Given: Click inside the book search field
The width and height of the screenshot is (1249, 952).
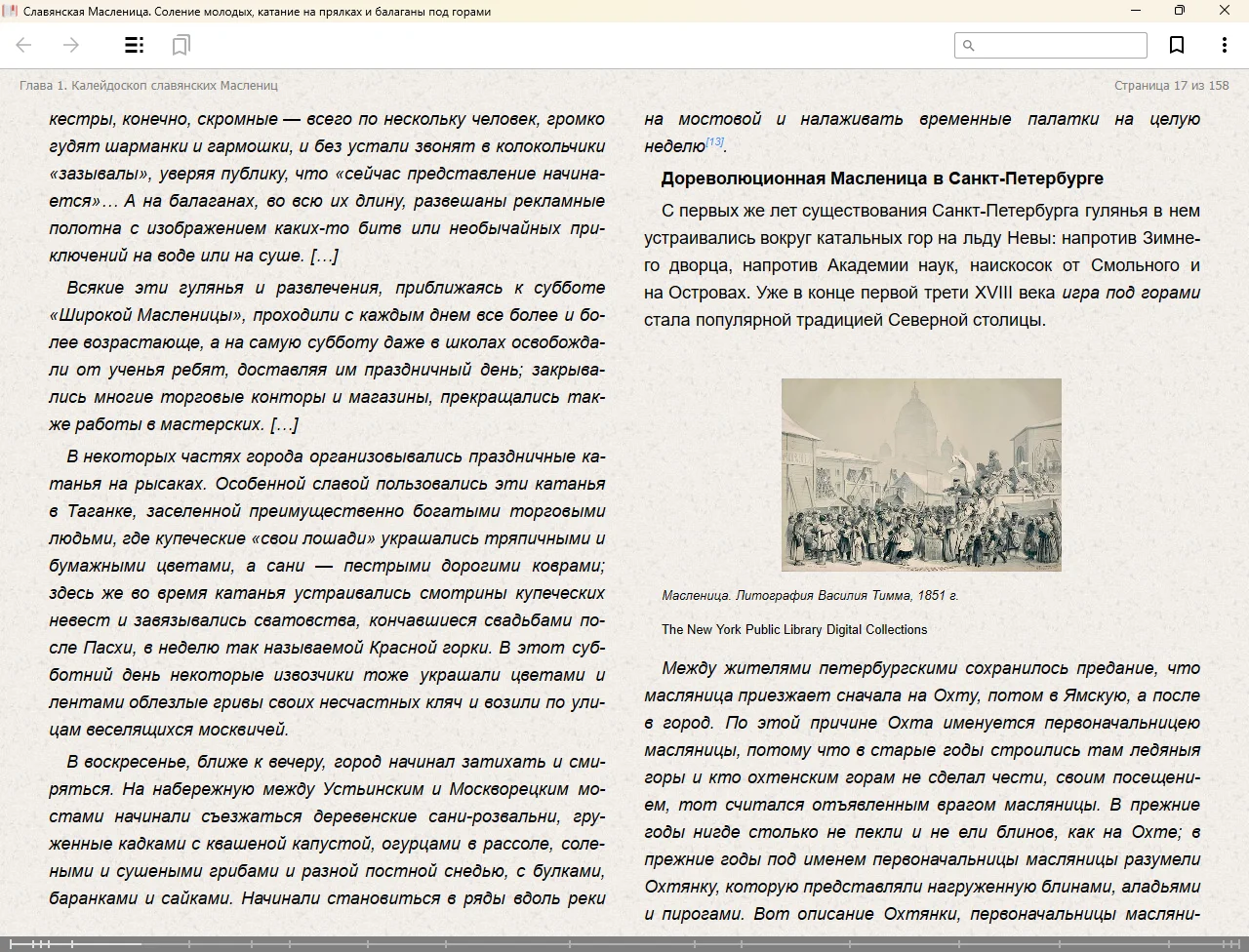Looking at the screenshot, I should (x=1059, y=45).
